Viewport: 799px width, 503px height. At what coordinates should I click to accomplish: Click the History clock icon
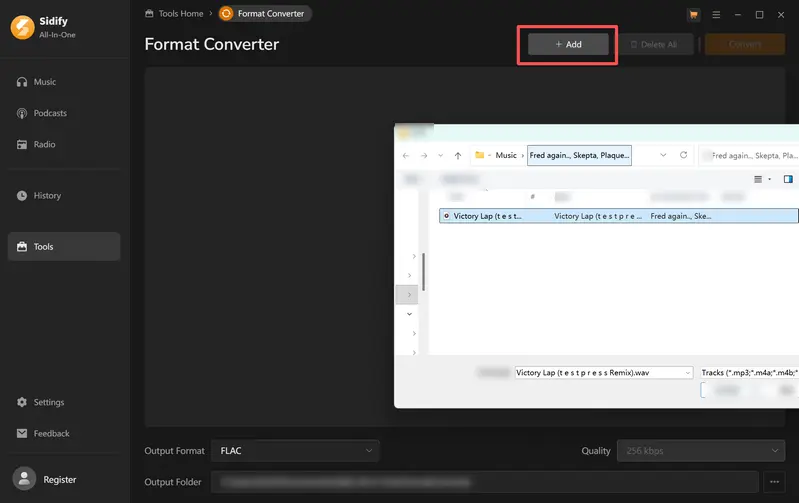coord(22,196)
